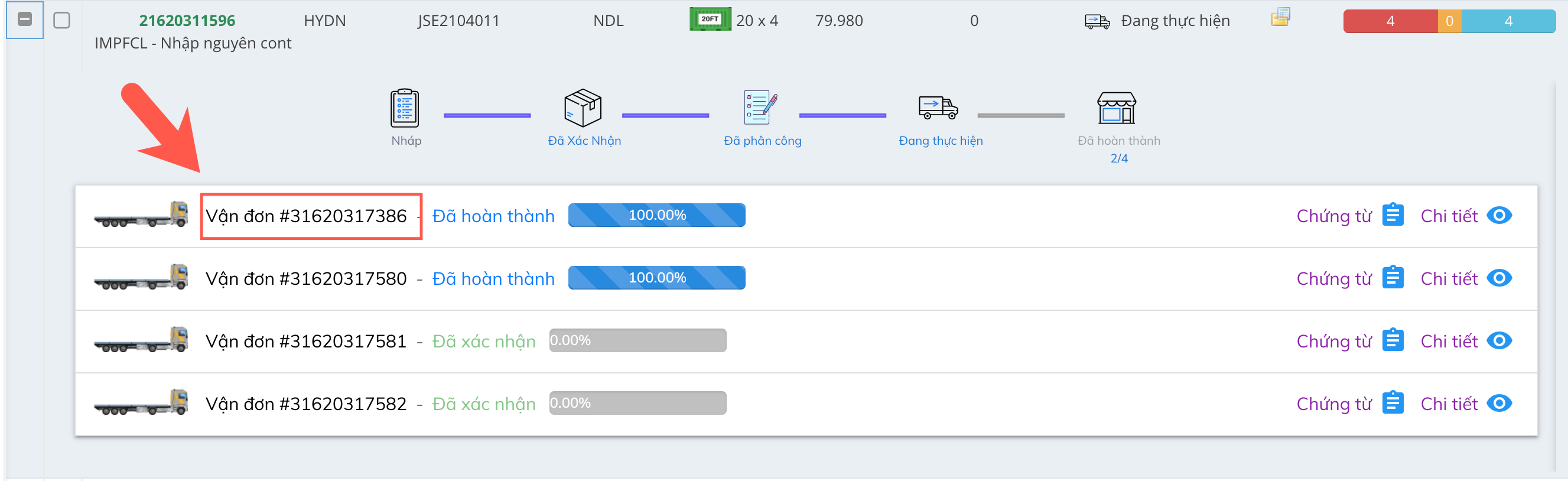This screenshot has height=481, width=1568.
Task: Click the 20FT container icon
Action: coord(710,19)
